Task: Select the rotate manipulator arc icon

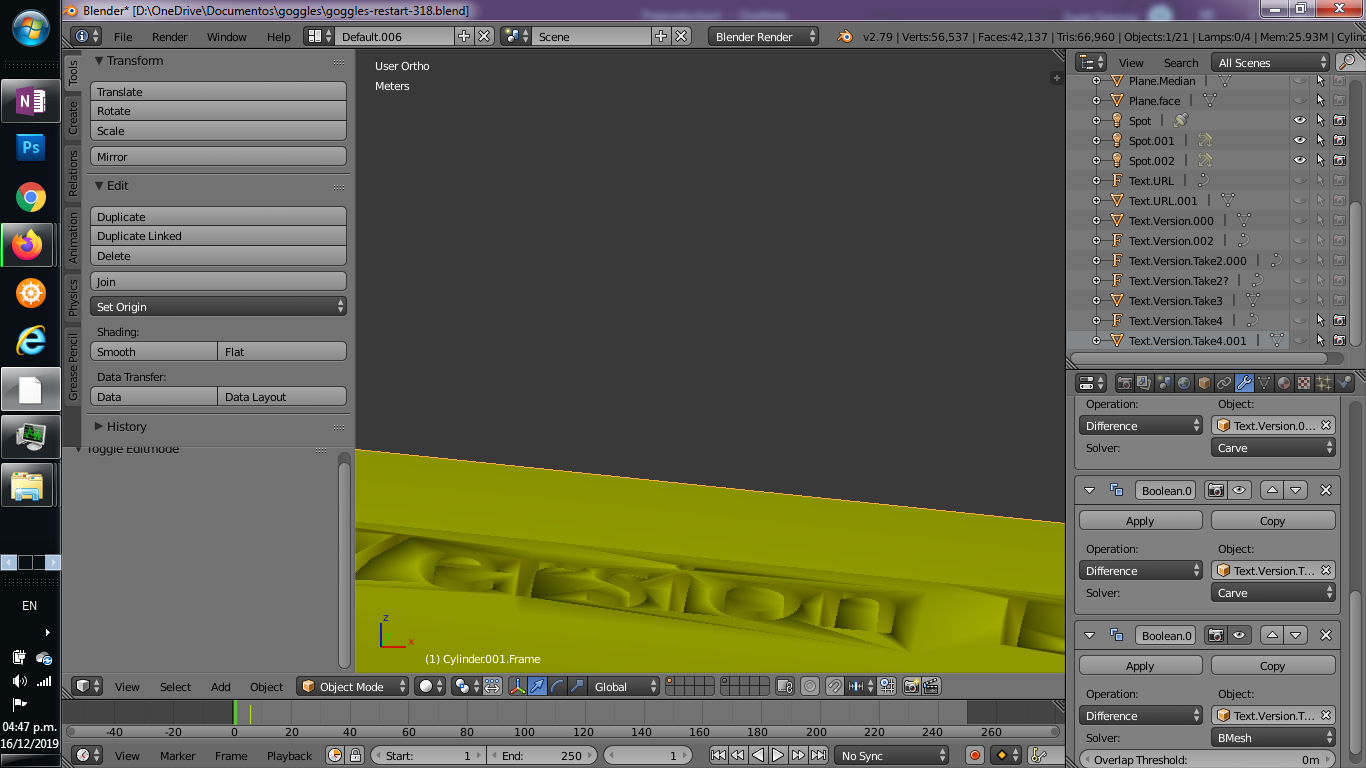Action: click(x=558, y=687)
